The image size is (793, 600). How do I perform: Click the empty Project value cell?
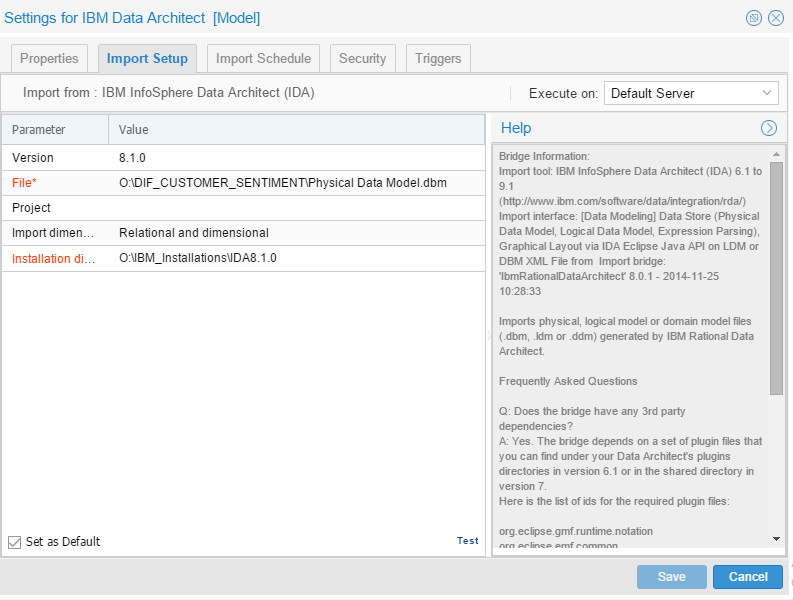coord(297,208)
